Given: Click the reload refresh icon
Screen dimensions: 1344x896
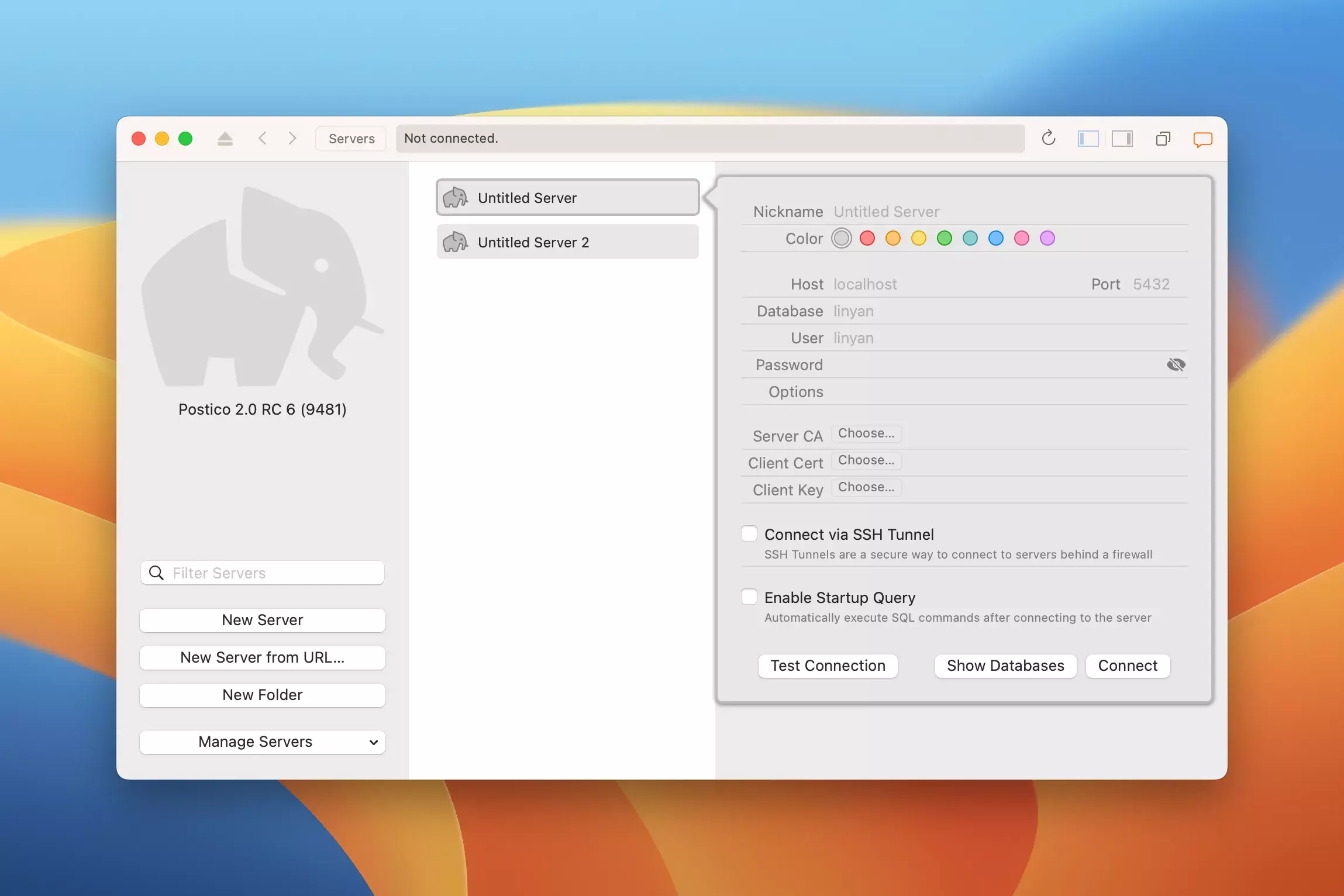Looking at the screenshot, I should tap(1048, 139).
